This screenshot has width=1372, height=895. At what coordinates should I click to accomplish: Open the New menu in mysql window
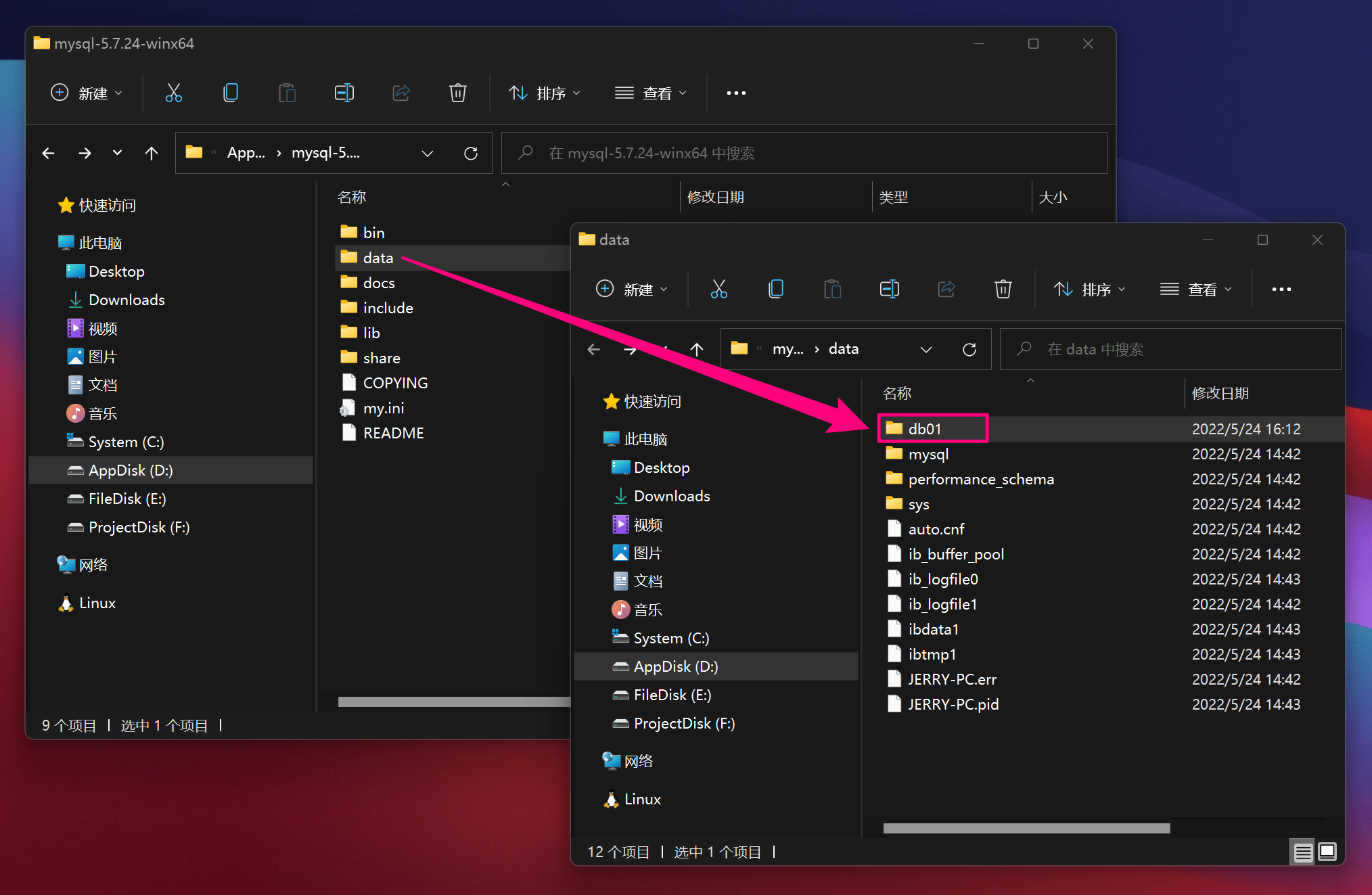[87, 93]
